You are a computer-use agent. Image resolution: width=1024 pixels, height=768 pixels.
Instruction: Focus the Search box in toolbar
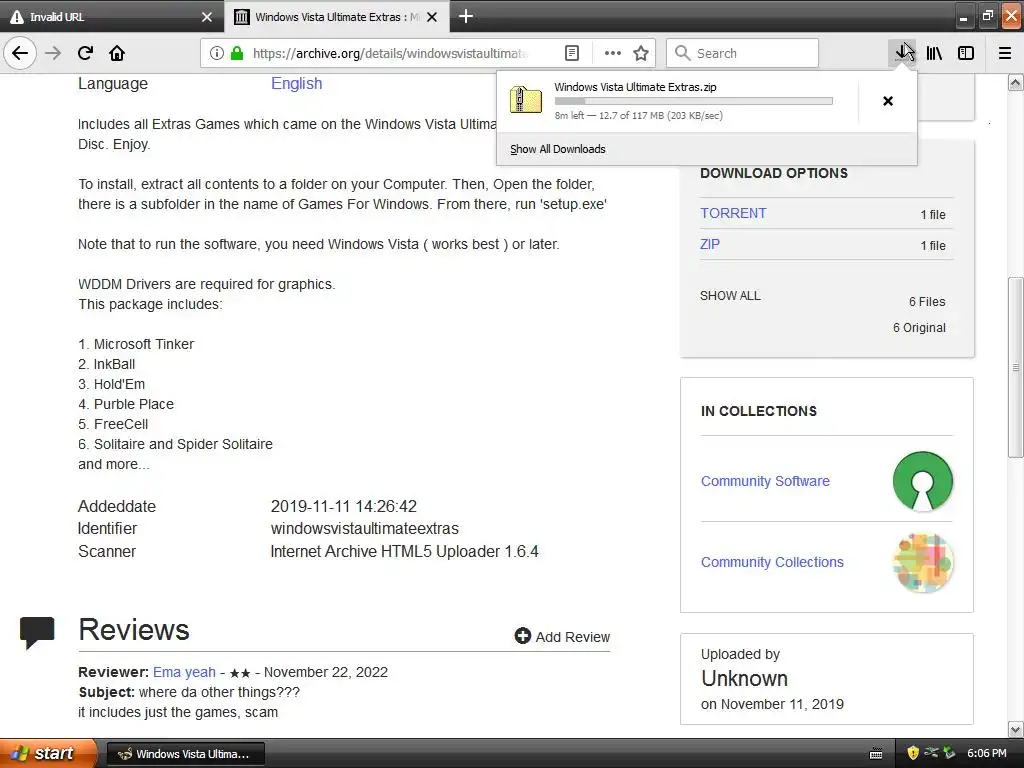tap(743, 53)
